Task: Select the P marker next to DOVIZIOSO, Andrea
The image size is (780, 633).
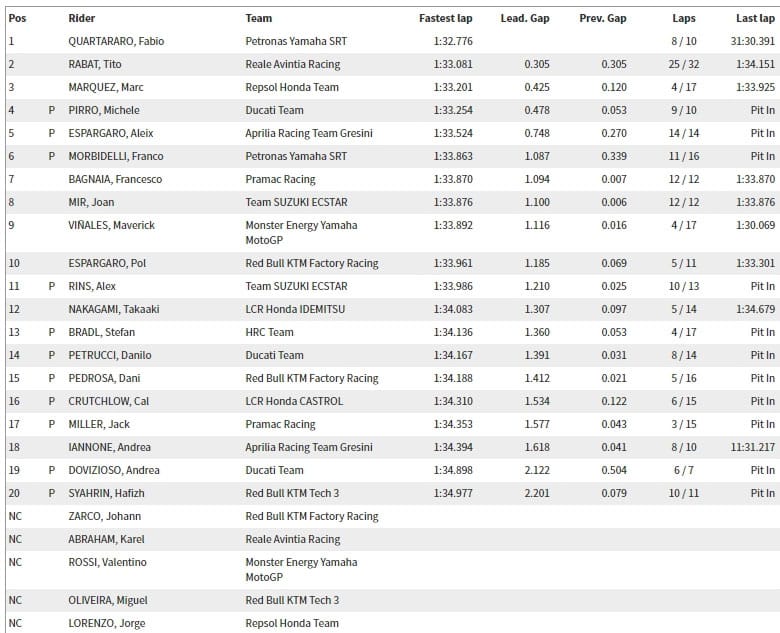Action: (51, 470)
